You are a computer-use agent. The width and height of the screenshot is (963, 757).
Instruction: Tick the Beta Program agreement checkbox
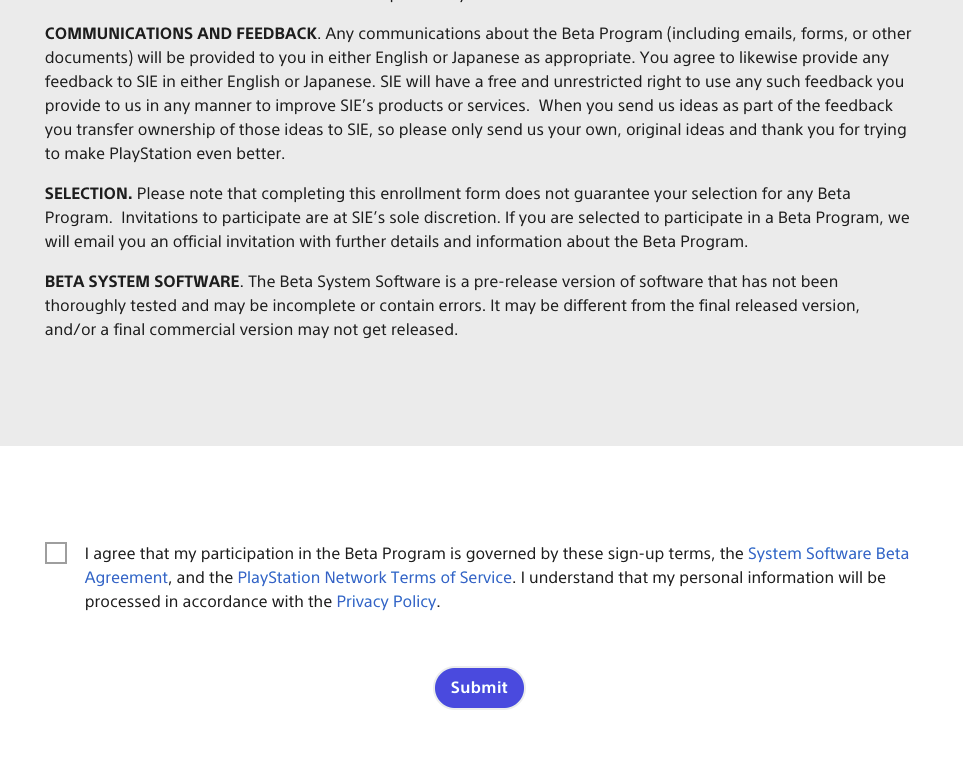(56, 553)
